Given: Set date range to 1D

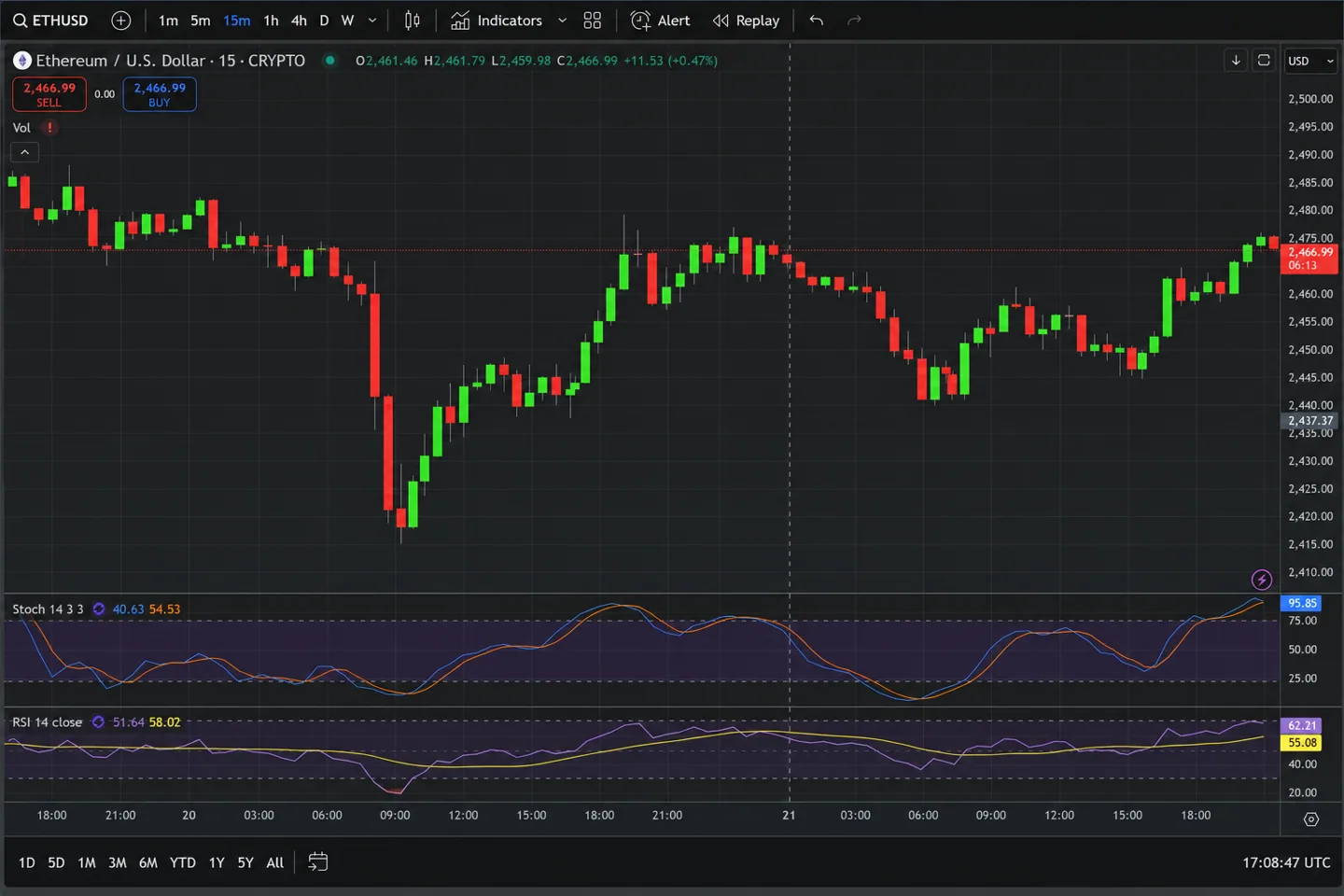Looking at the screenshot, I should click(x=27, y=862).
